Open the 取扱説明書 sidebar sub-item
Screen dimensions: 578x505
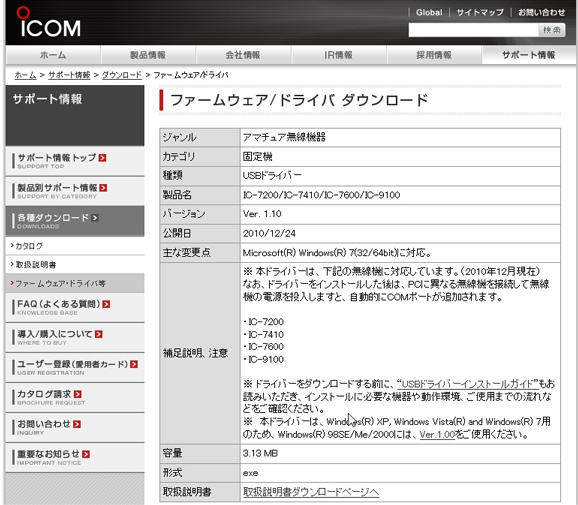[75, 265]
